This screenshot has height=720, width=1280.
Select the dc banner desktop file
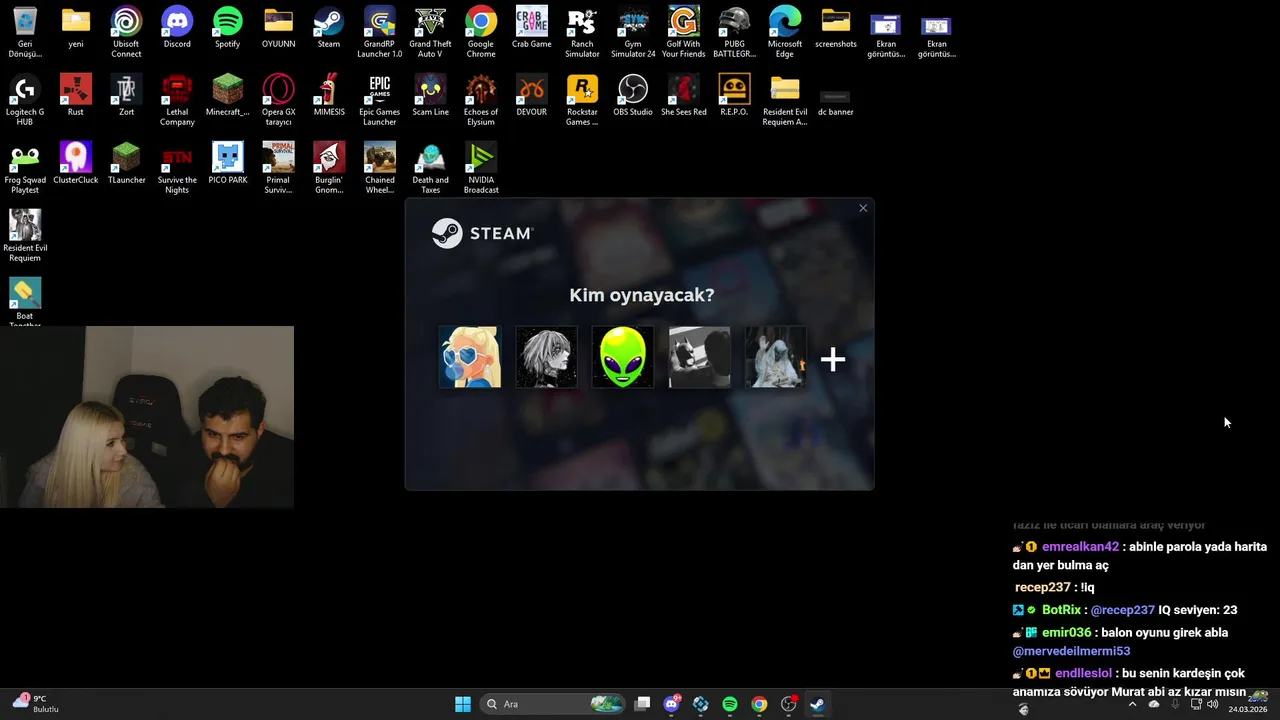point(835,100)
